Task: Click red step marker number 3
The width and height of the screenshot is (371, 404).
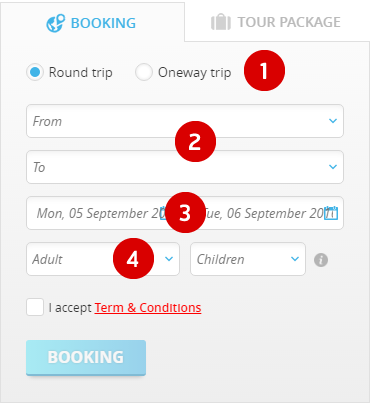Action: (185, 213)
